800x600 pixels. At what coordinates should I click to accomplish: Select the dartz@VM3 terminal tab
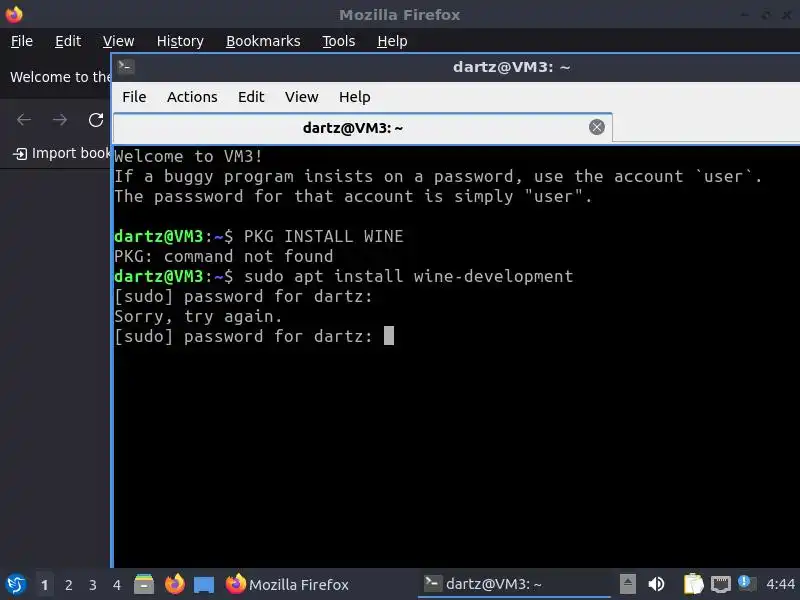tap(353, 128)
